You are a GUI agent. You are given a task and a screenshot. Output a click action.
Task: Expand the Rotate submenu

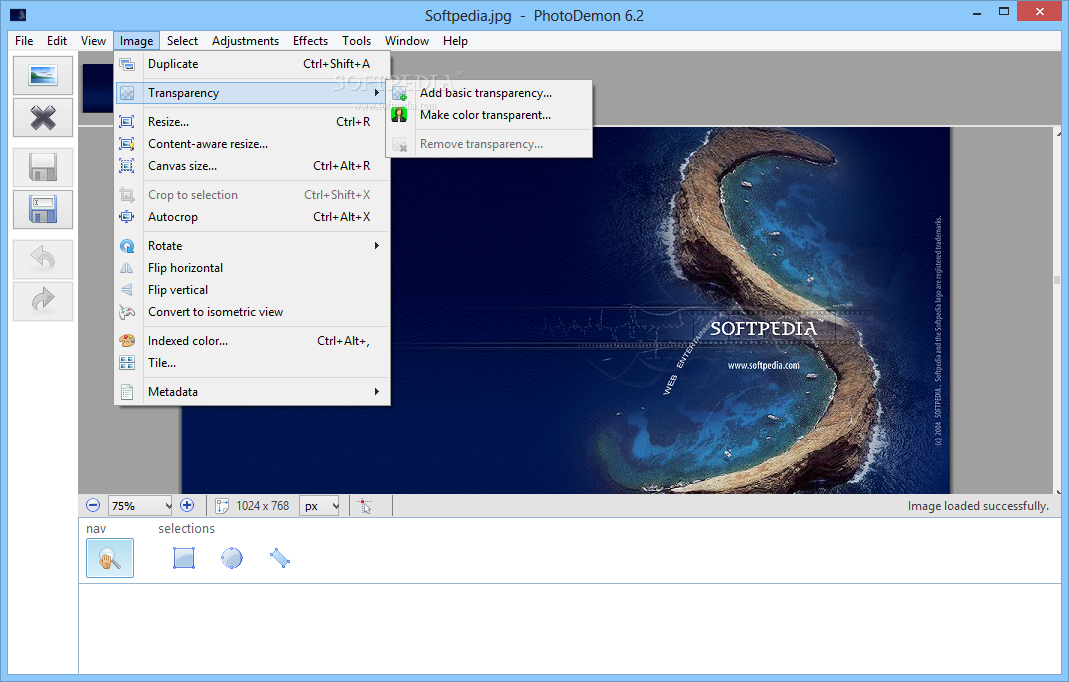click(x=252, y=246)
